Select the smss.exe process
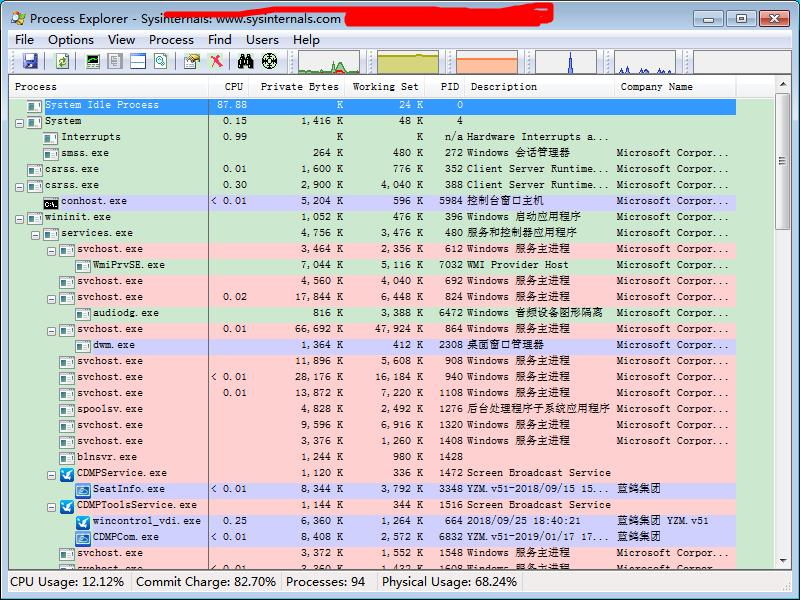 (x=372, y=153)
